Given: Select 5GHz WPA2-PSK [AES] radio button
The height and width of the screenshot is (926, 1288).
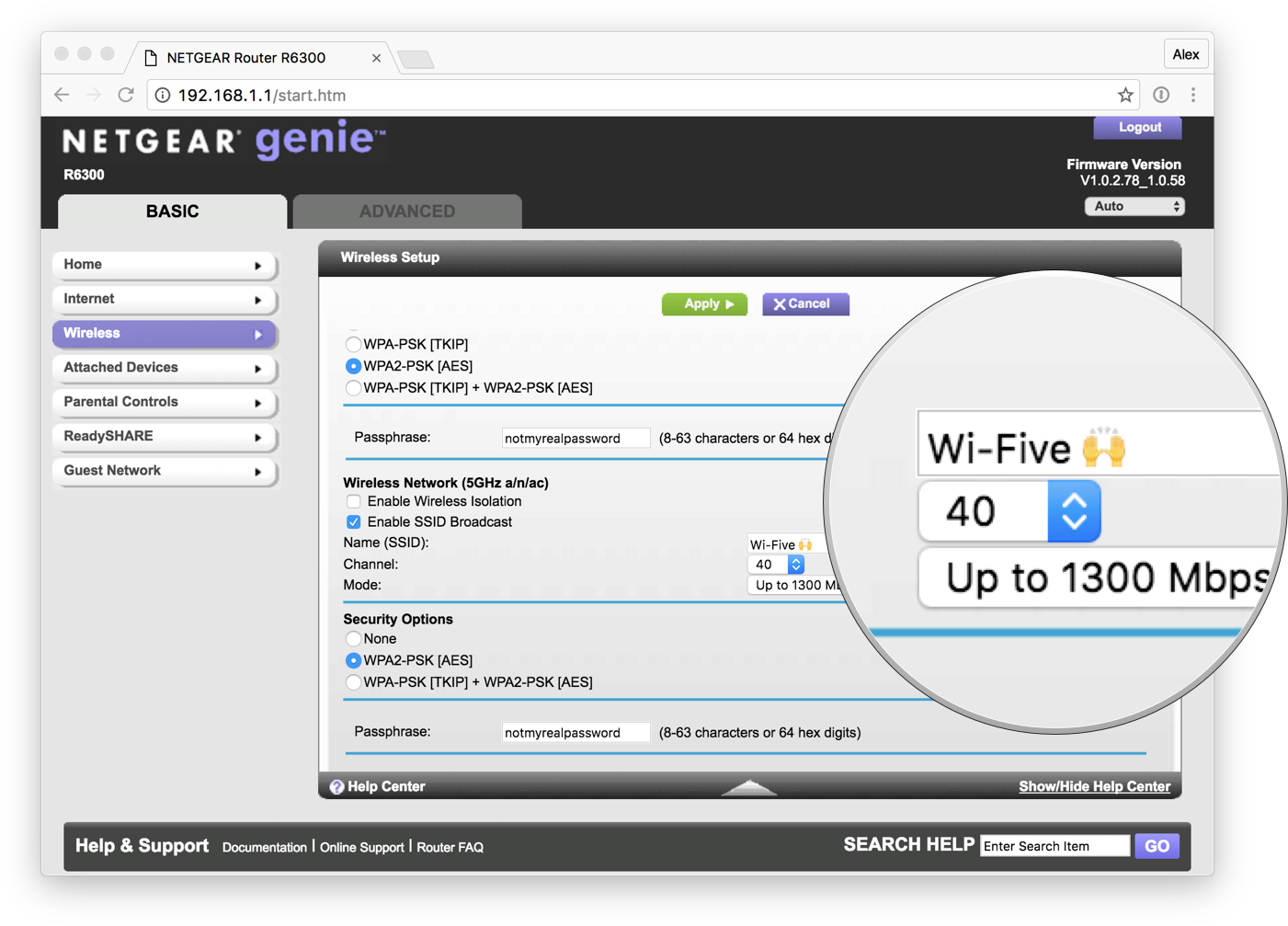Looking at the screenshot, I should pos(353,661).
